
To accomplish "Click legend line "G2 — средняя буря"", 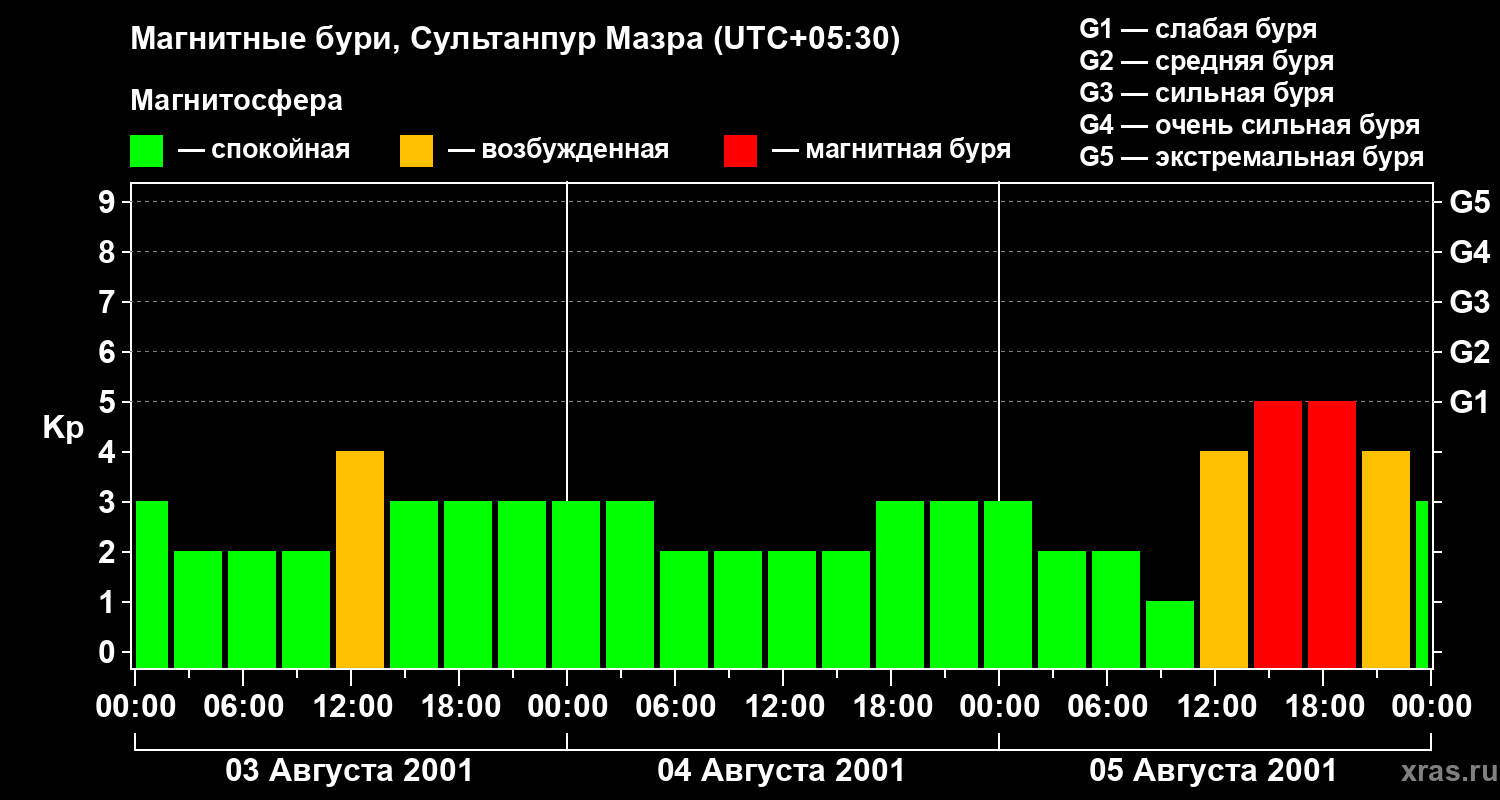I will (1207, 61).
